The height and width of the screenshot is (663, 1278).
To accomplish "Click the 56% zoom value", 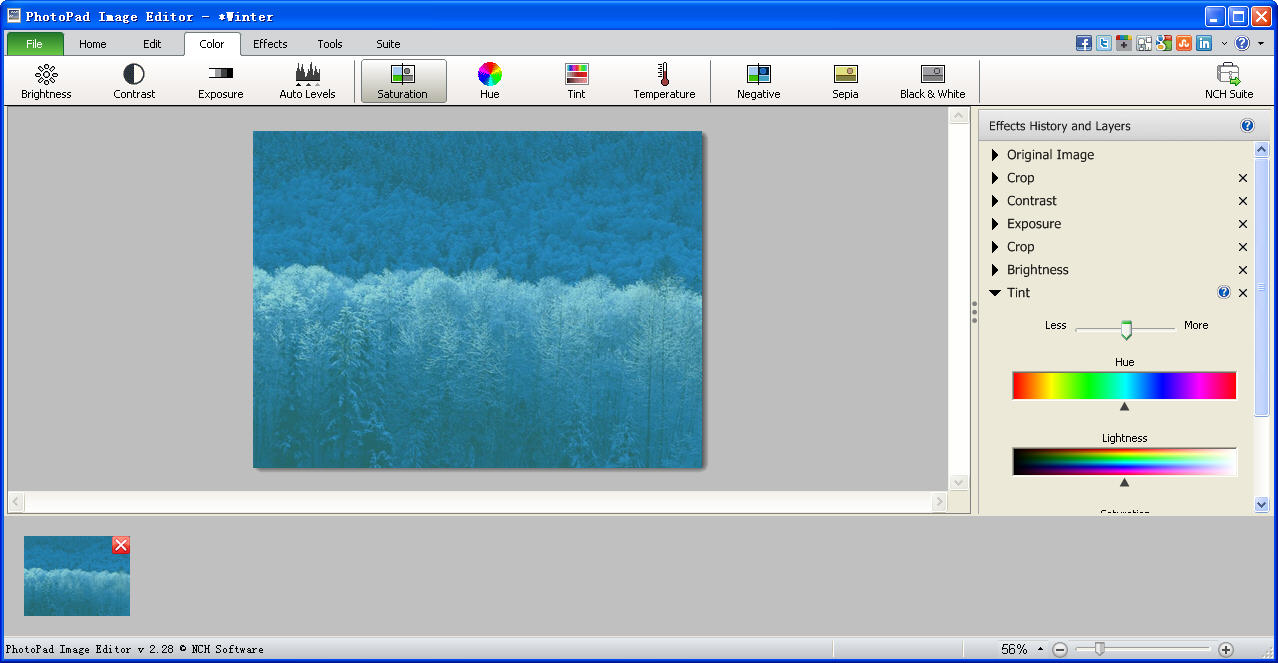I will [x=1014, y=649].
